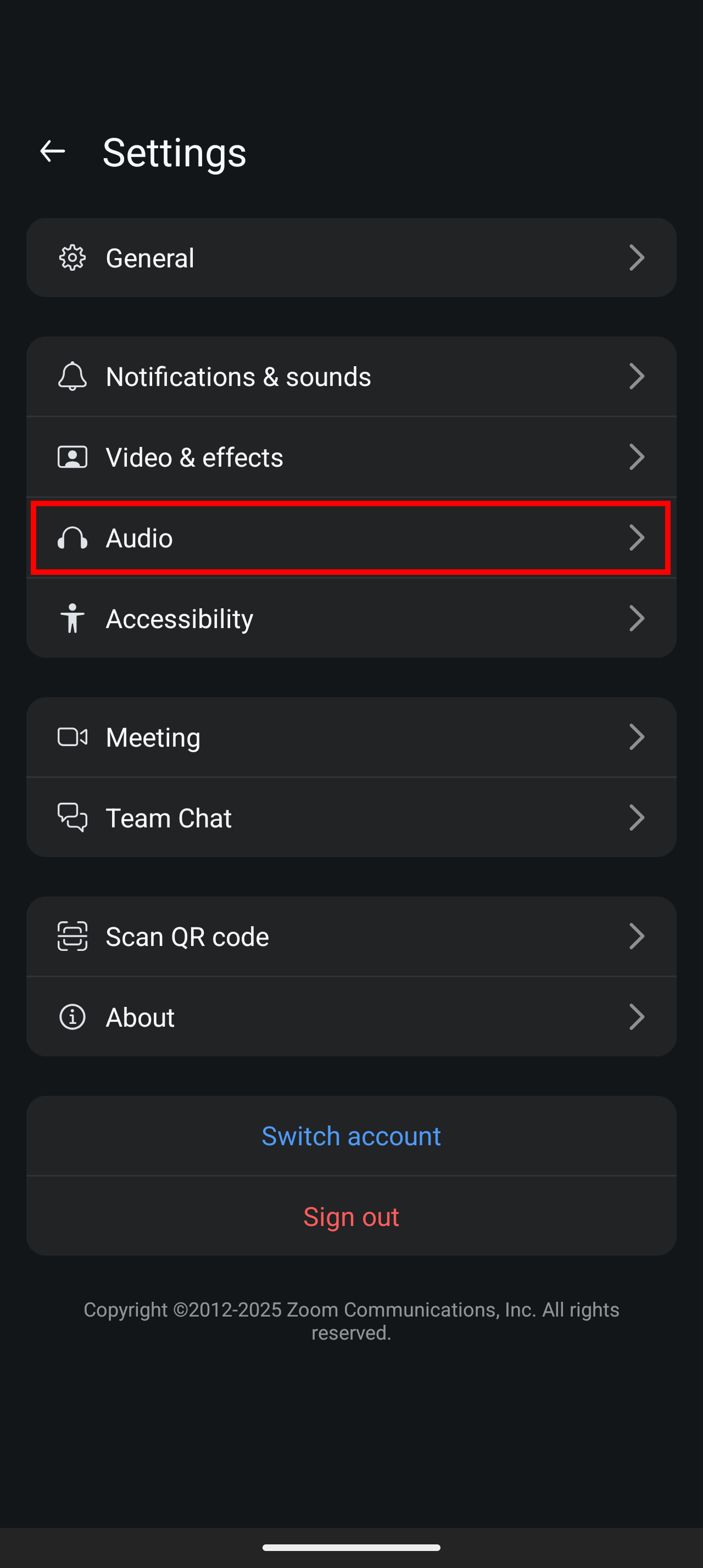This screenshot has width=703, height=1568.
Task: Click the Scan QR code icon
Action: coord(72,936)
